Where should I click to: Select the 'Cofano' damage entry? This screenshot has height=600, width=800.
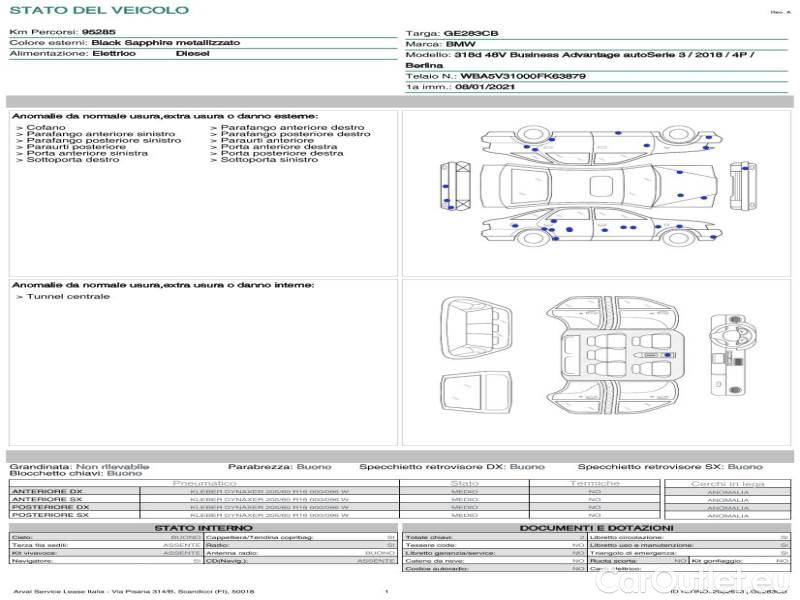(46, 128)
